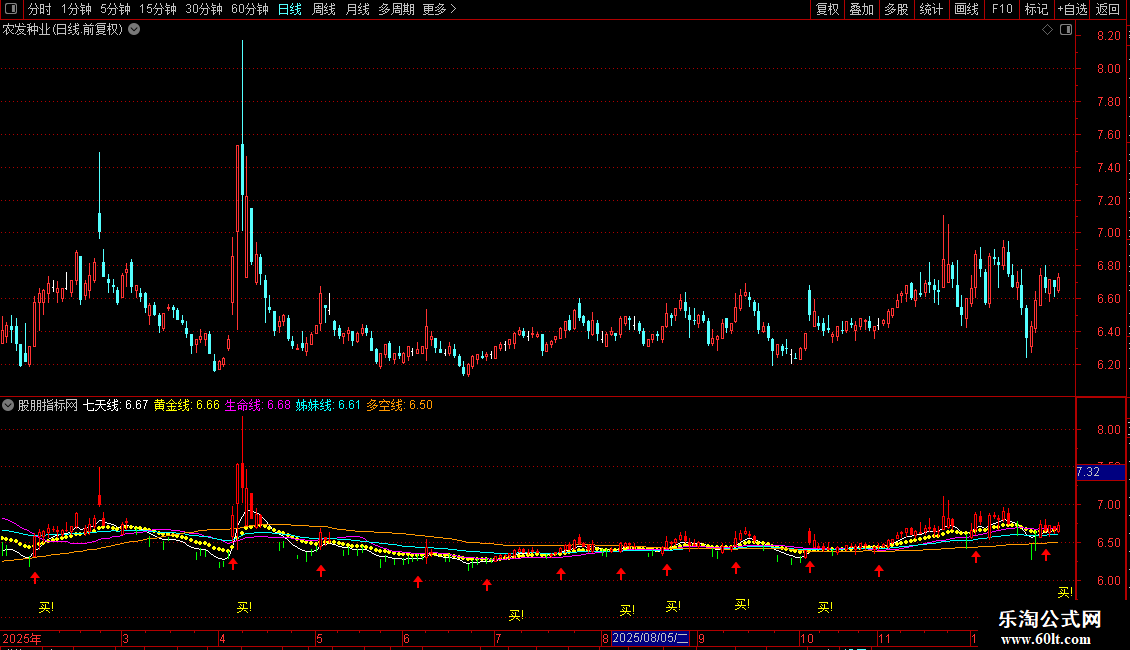Screen dimensions: 1130x650
Task: Click the diamond marker icon above the price axis
Action: (1048, 30)
